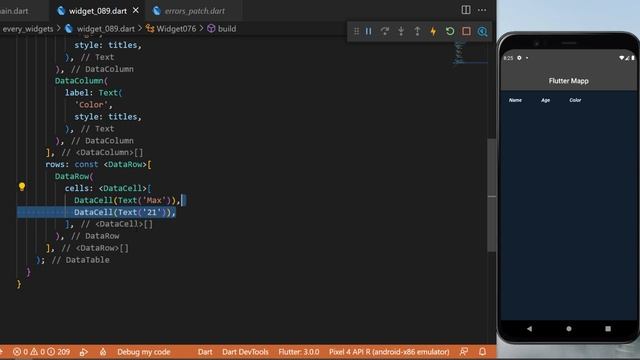Click the 'Color' string in the code

pyautogui.click(x=91, y=105)
